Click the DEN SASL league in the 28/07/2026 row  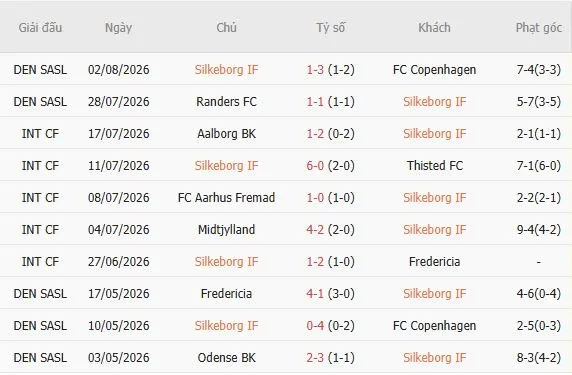pos(40,102)
